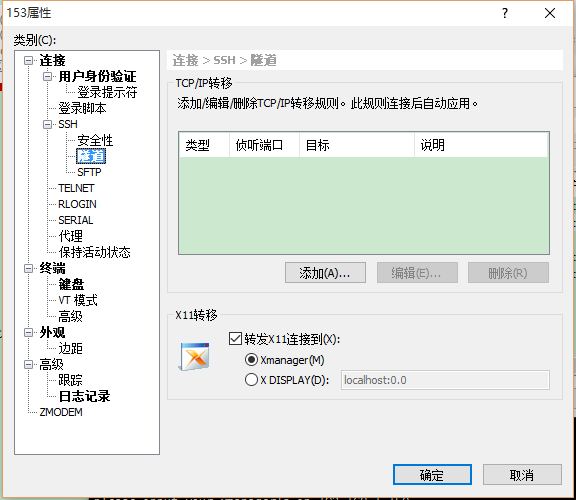
Task: Toggle 转发X11连接到 checkbox
Action: [x=235, y=339]
